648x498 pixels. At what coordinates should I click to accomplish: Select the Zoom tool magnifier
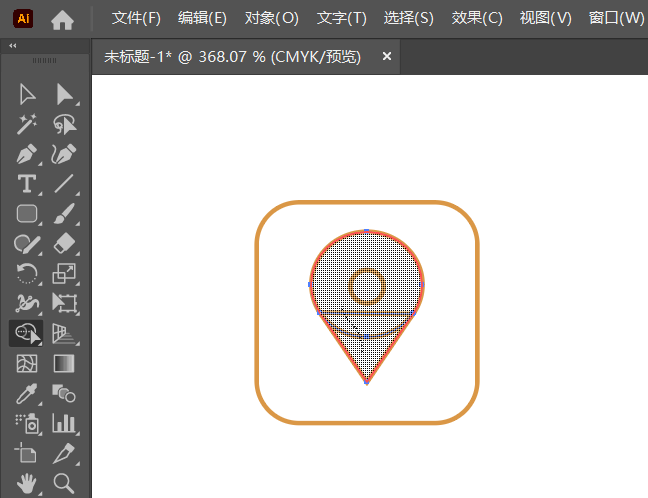pos(64,484)
